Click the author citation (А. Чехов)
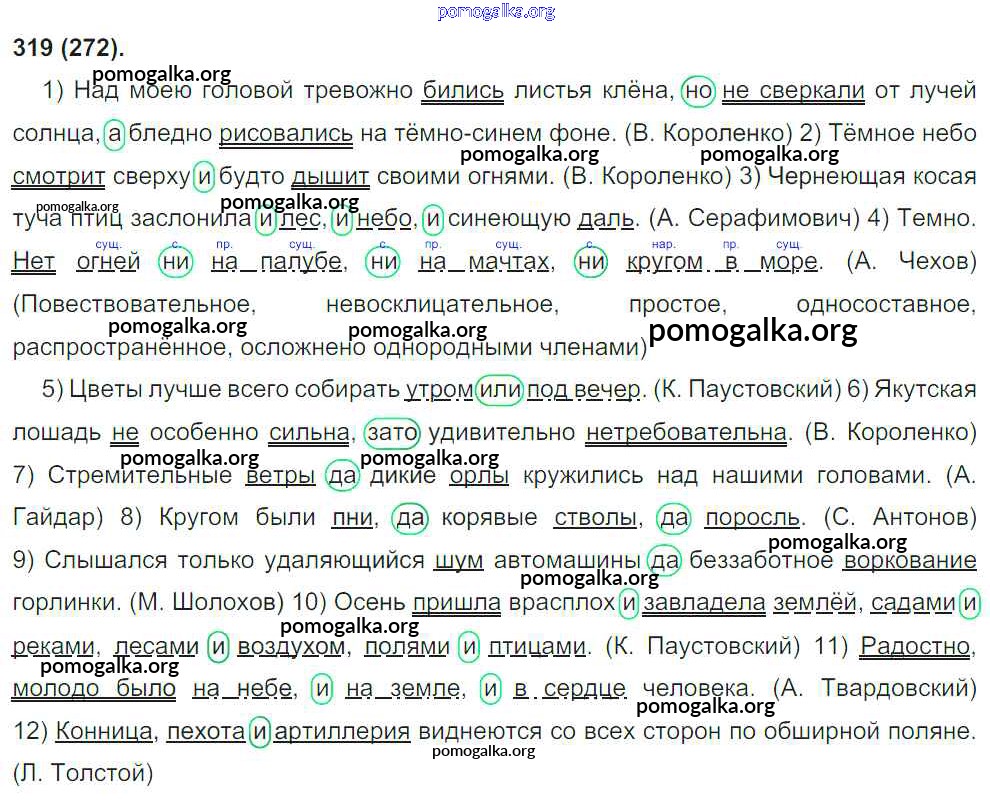This screenshot has width=990, height=800. pos(910,262)
